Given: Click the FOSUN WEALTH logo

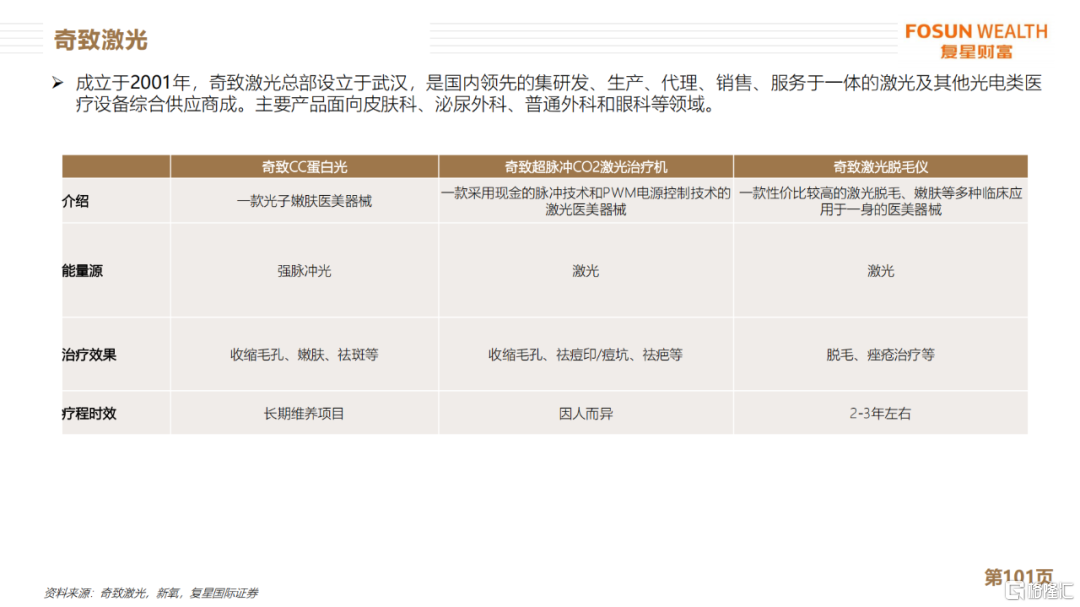Looking at the screenshot, I should 976,41.
